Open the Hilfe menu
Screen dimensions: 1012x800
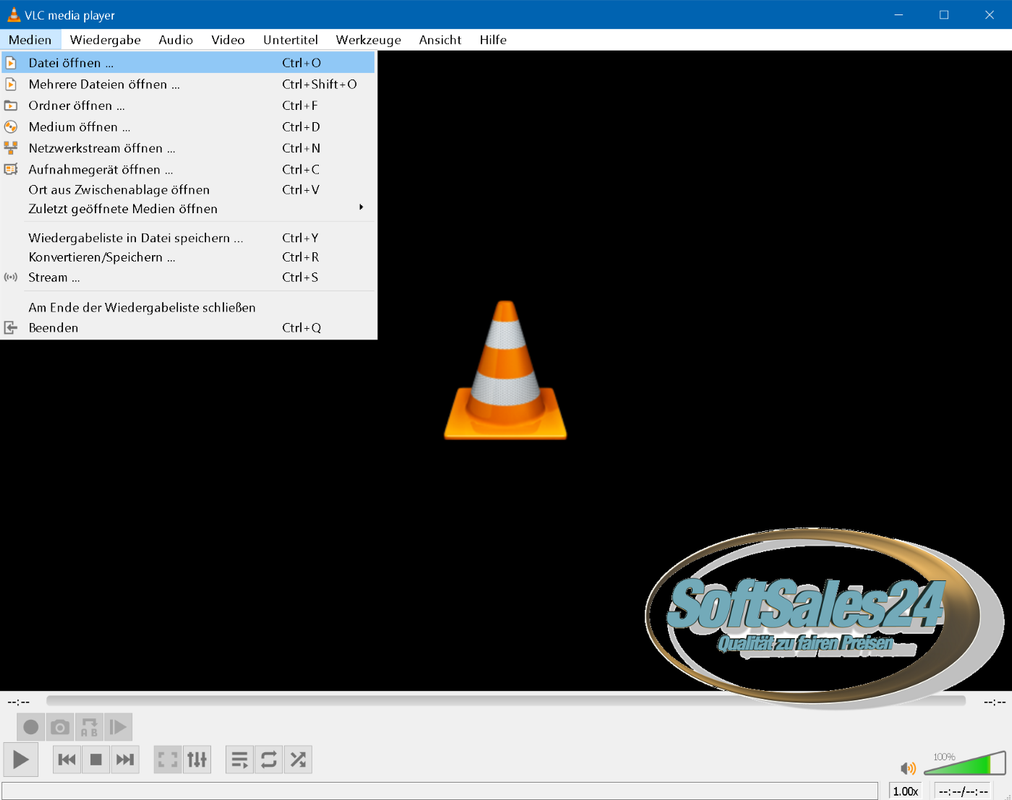coord(492,39)
